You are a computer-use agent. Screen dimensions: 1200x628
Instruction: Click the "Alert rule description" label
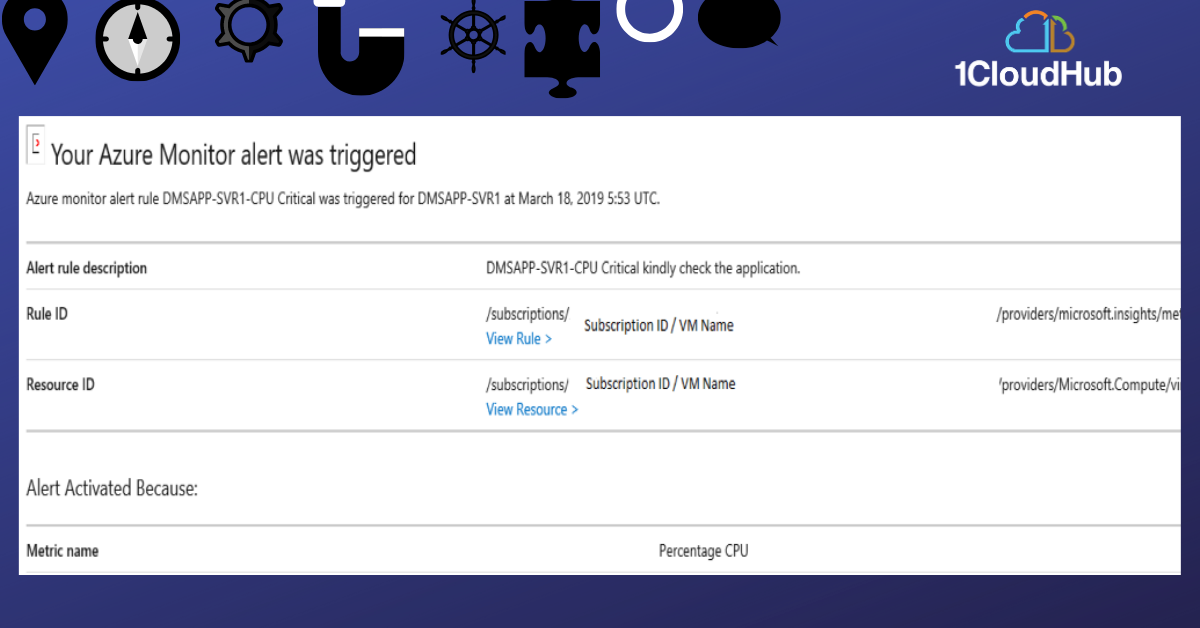coord(86,268)
